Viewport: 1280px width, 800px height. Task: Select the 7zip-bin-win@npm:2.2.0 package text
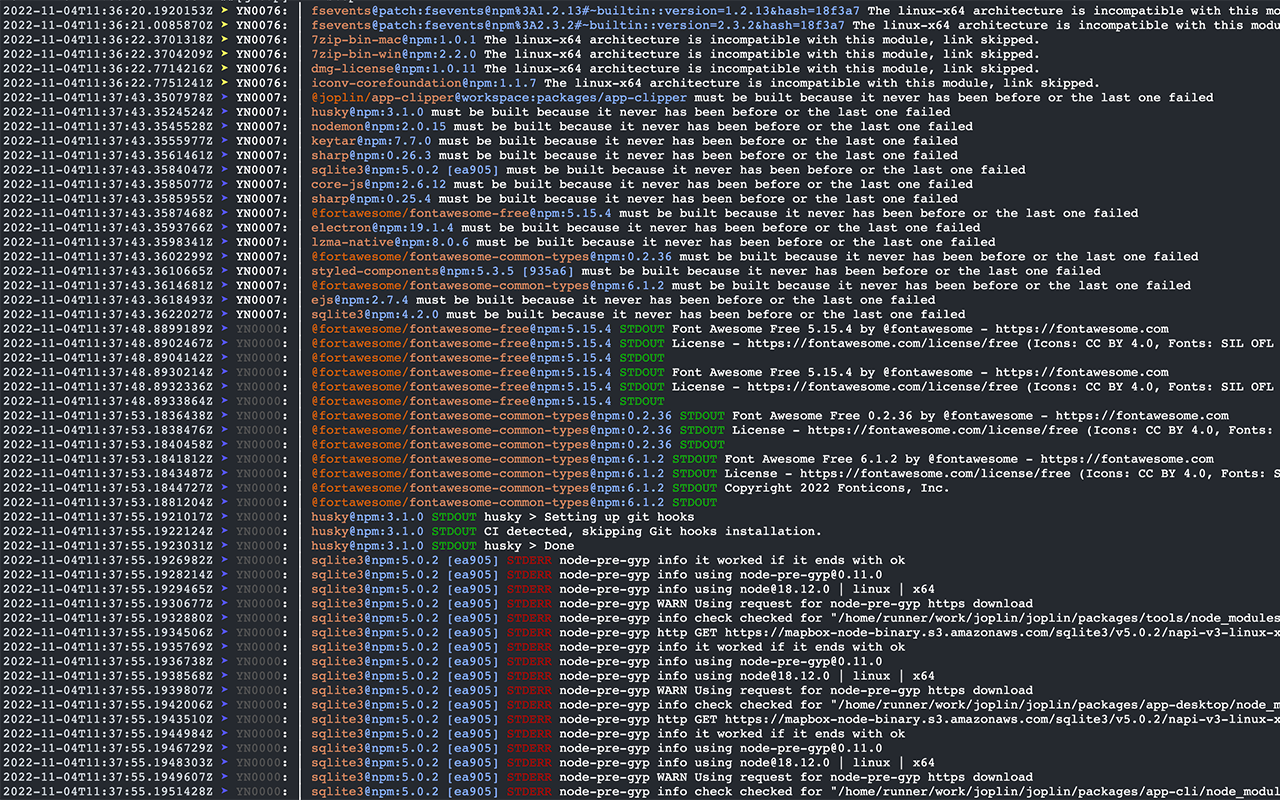[x=394, y=54]
